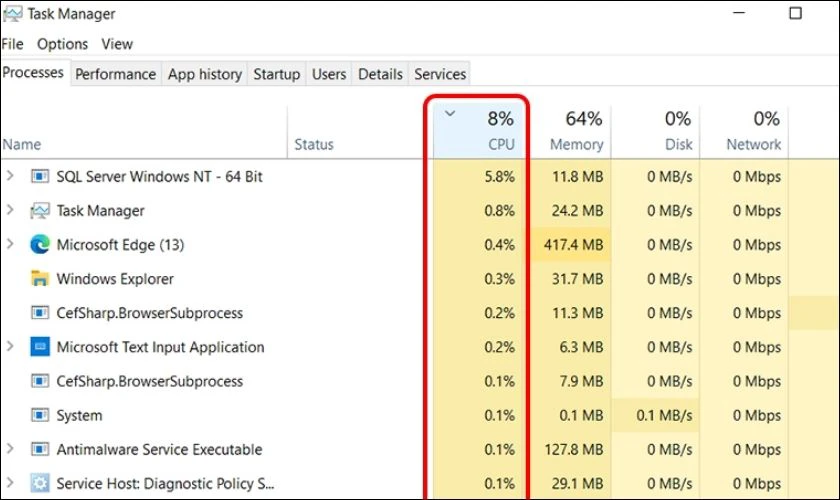Click icon of CefSharp row using 11.3 MB

point(40,313)
